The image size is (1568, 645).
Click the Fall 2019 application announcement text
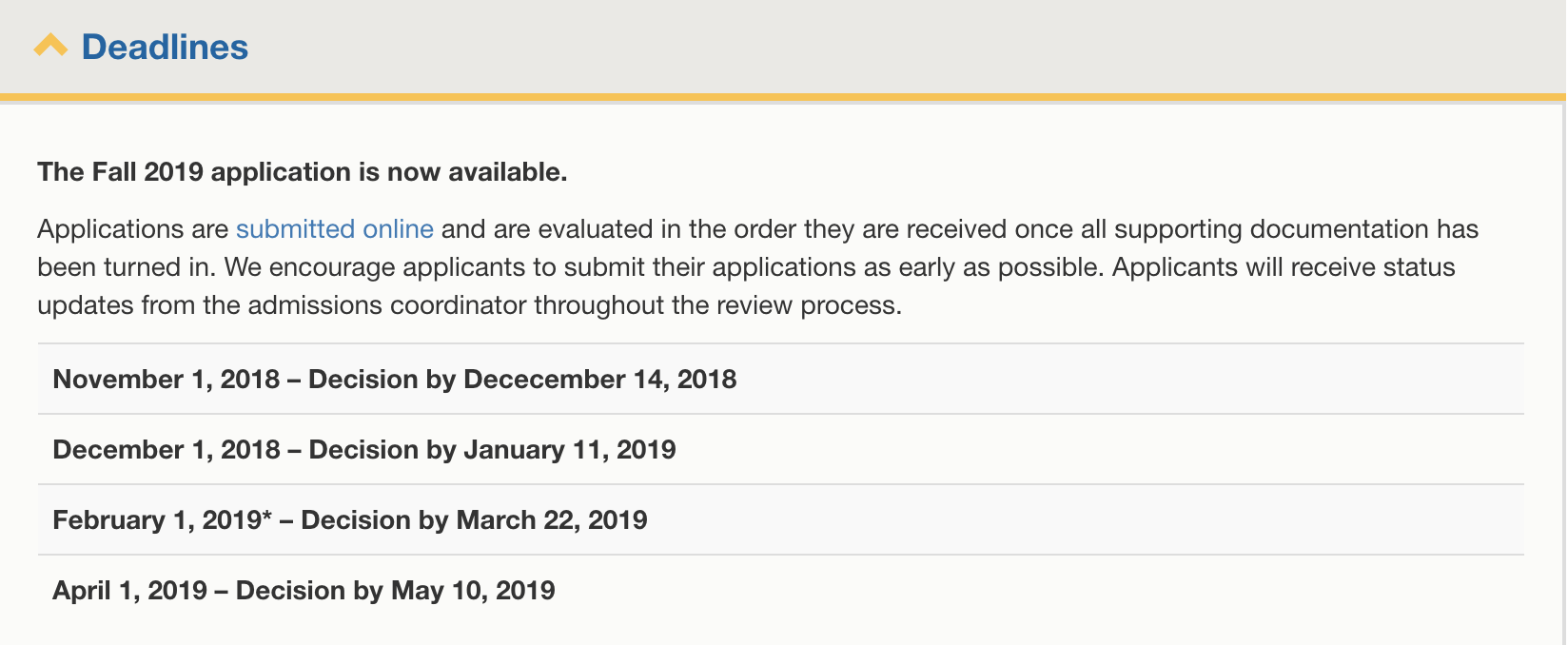301,171
